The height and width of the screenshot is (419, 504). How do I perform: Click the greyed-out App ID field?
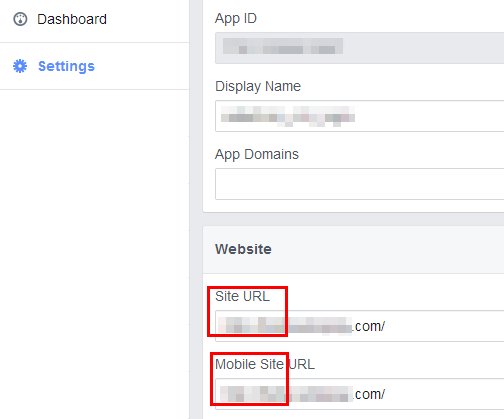click(x=360, y=48)
